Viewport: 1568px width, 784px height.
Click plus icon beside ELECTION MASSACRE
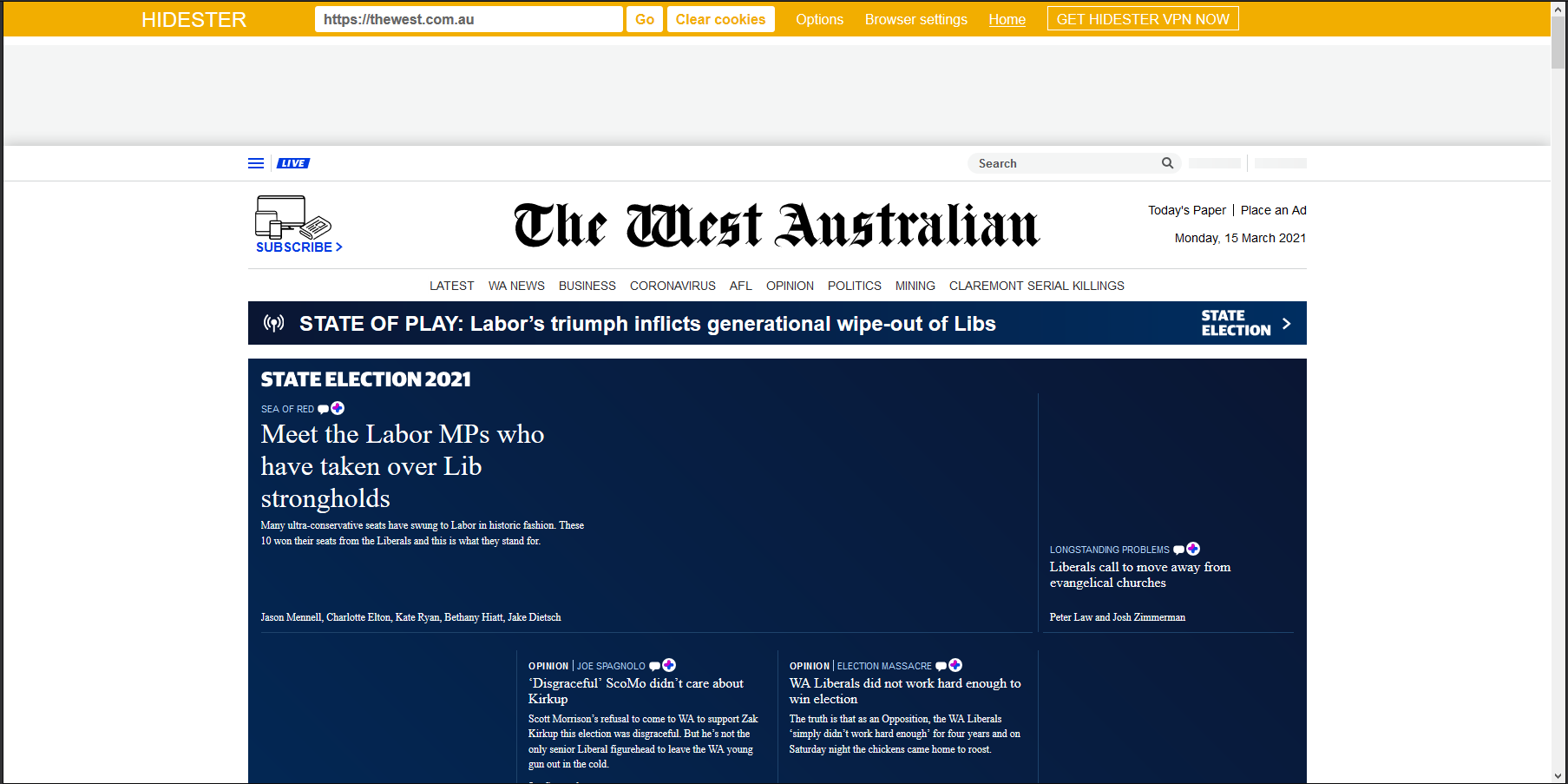(x=955, y=665)
